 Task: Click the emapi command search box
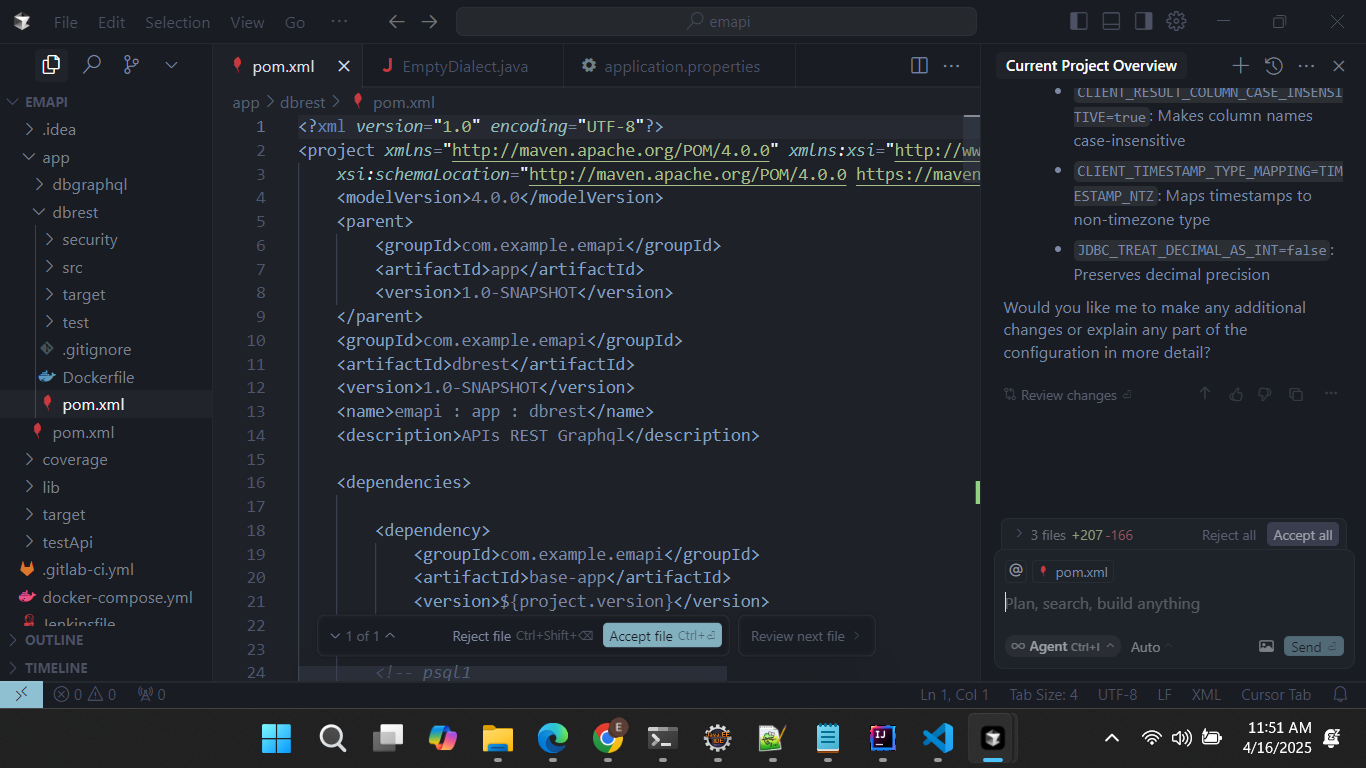click(716, 22)
